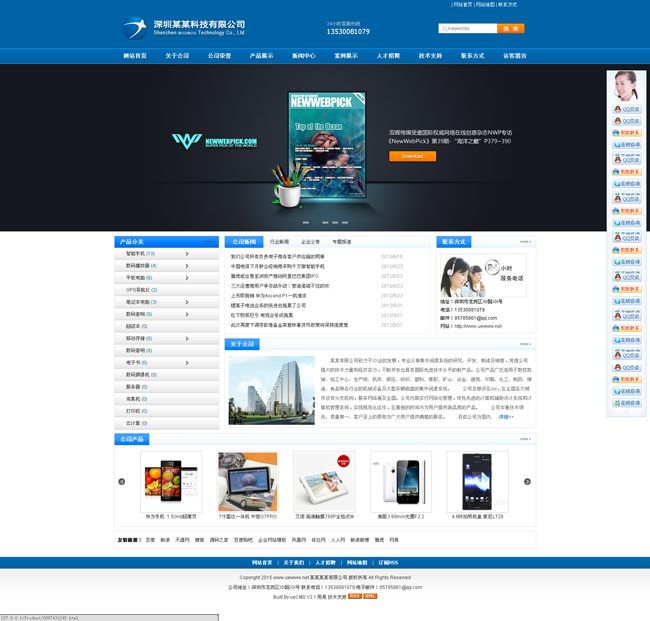Switch to 企业公告 news tab
650x621 pixels.
pos(310,242)
